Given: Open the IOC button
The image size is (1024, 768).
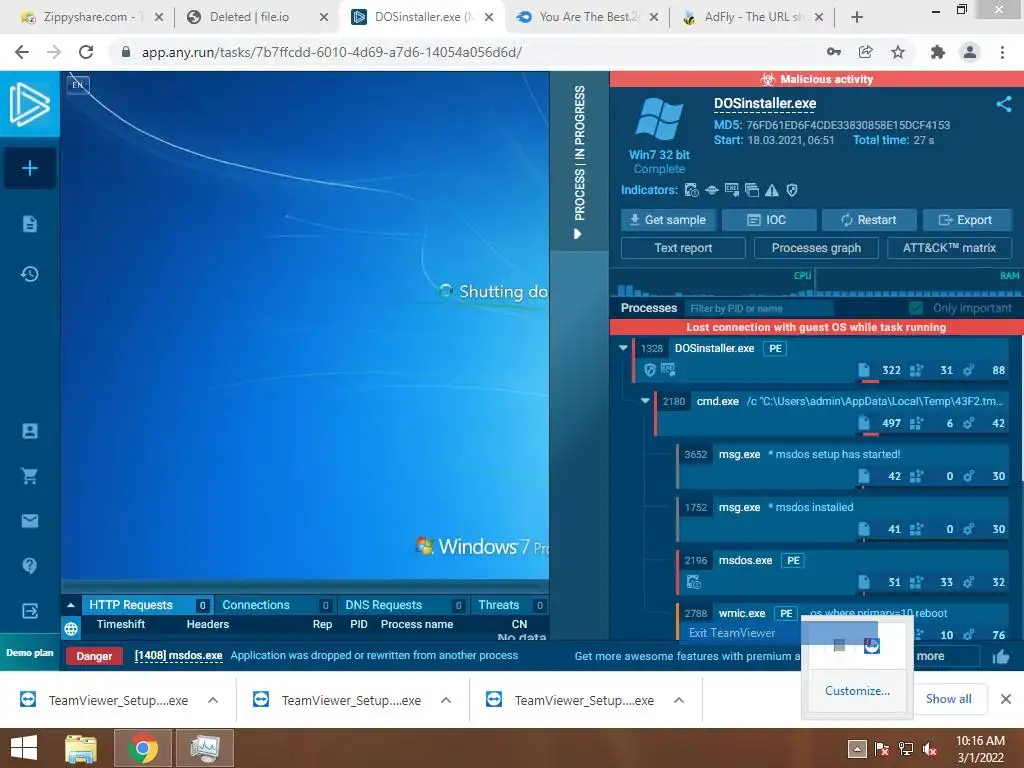Looking at the screenshot, I should click(769, 220).
